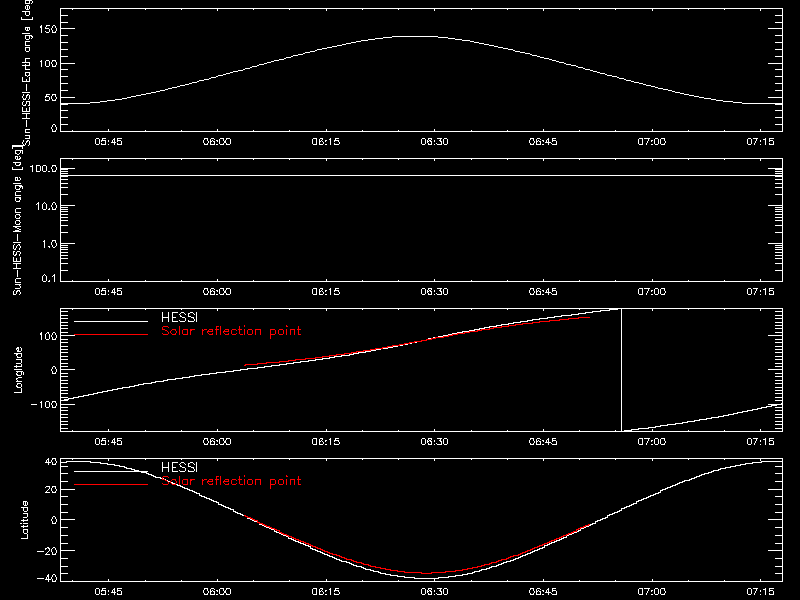Image resolution: width=800 pixels, height=600 pixels.
Task: Click 06:45 time label under Moon angle plot
Action: coord(543,291)
